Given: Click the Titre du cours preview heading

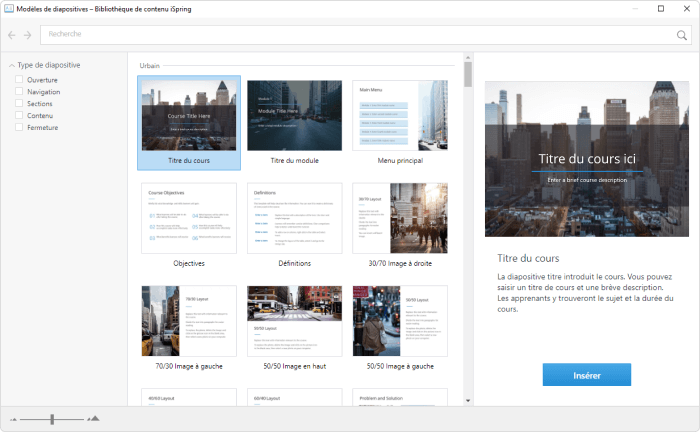Looking at the screenshot, I should coord(528,258).
